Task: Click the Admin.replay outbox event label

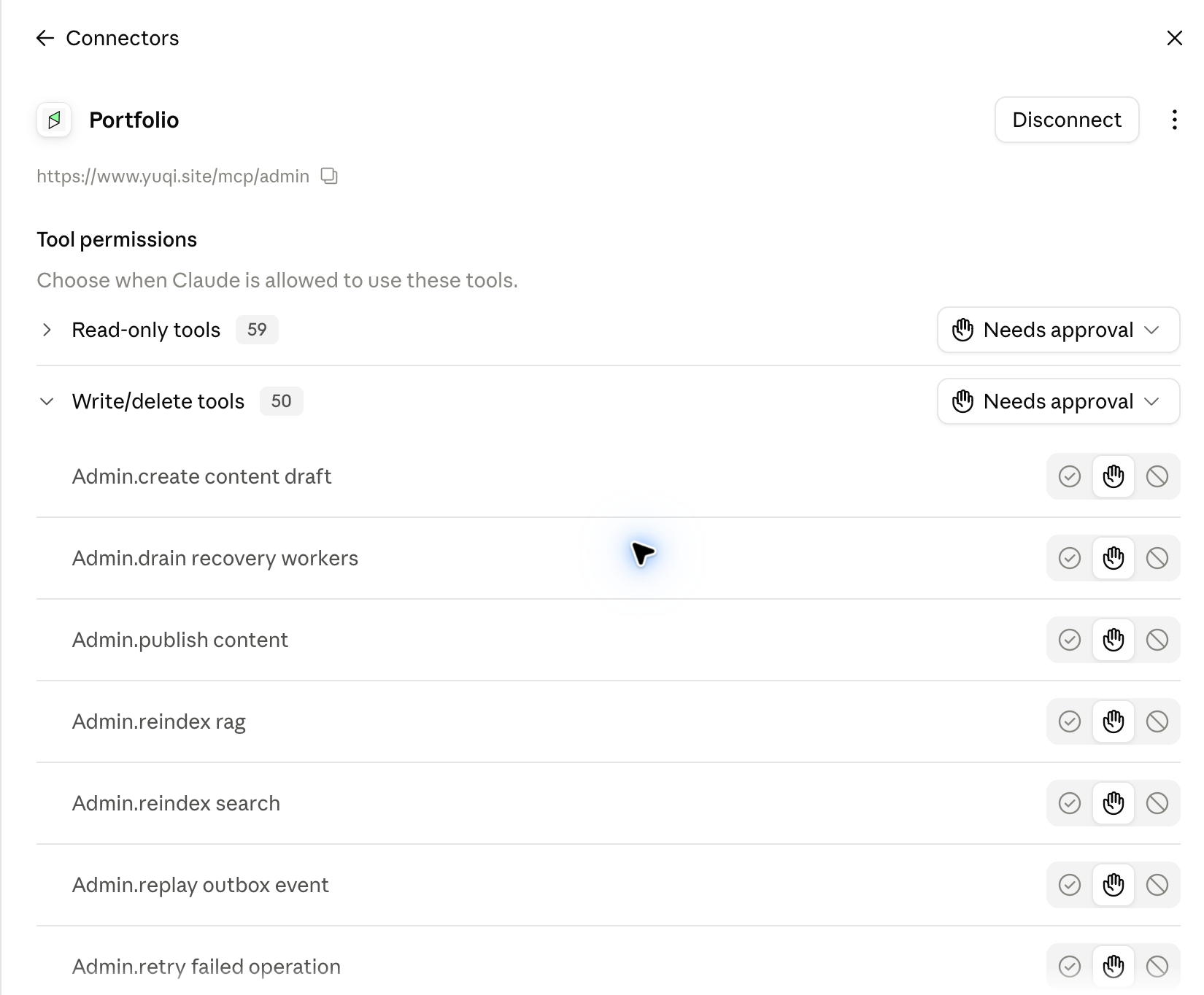Action: (201, 885)
